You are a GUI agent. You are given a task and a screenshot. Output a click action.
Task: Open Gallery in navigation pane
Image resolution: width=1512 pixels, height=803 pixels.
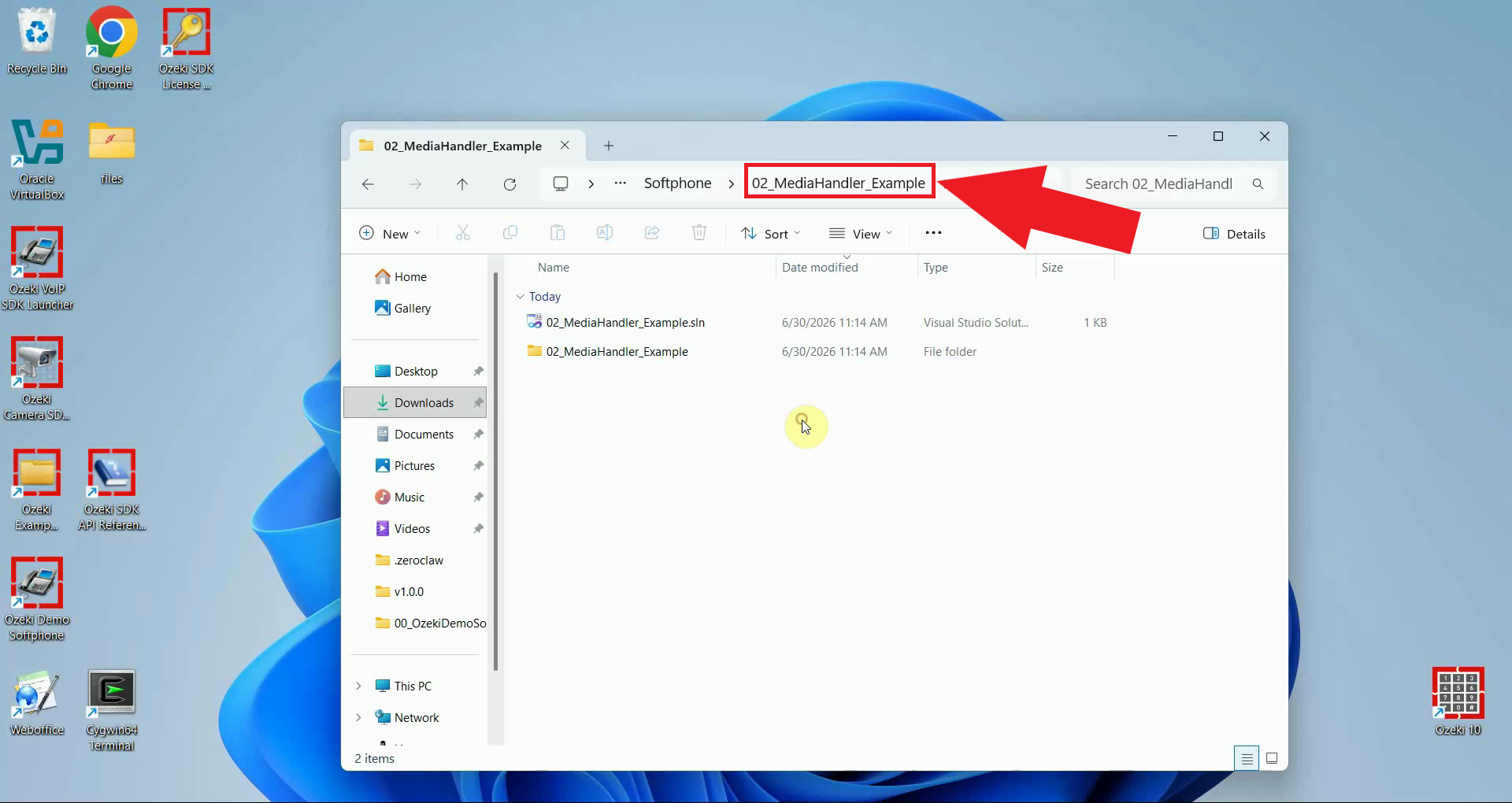point(402,309)
